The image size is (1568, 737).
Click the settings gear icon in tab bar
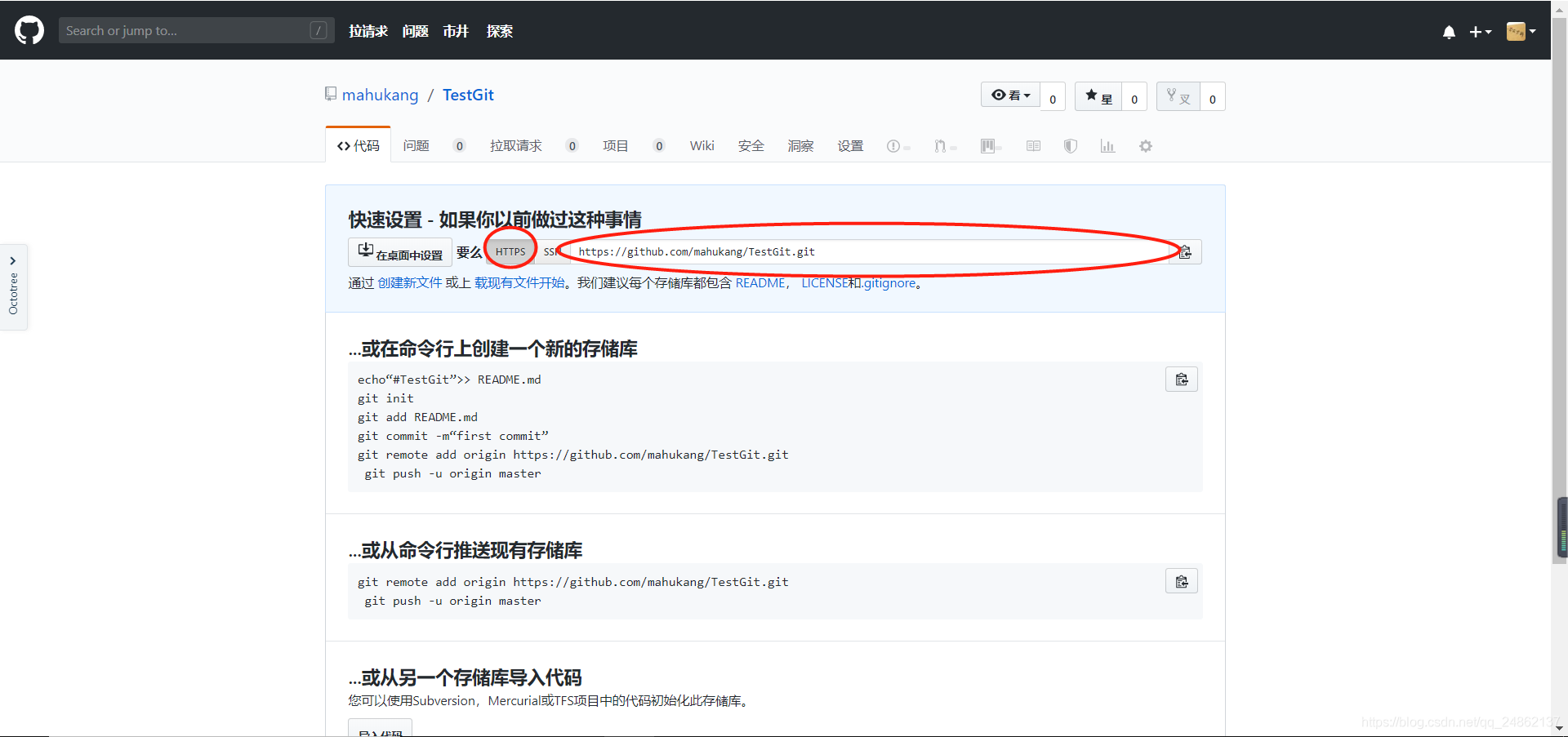[x=1146, y=146]
